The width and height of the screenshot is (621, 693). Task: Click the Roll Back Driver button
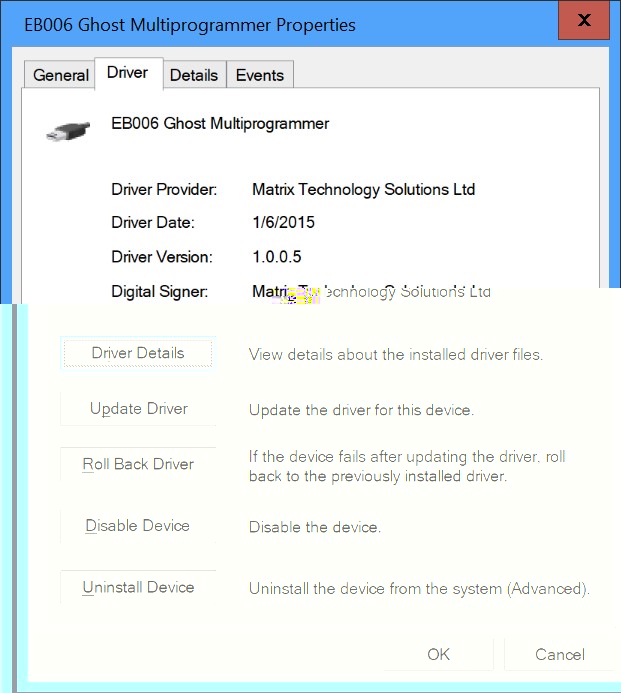pos(138,464)
